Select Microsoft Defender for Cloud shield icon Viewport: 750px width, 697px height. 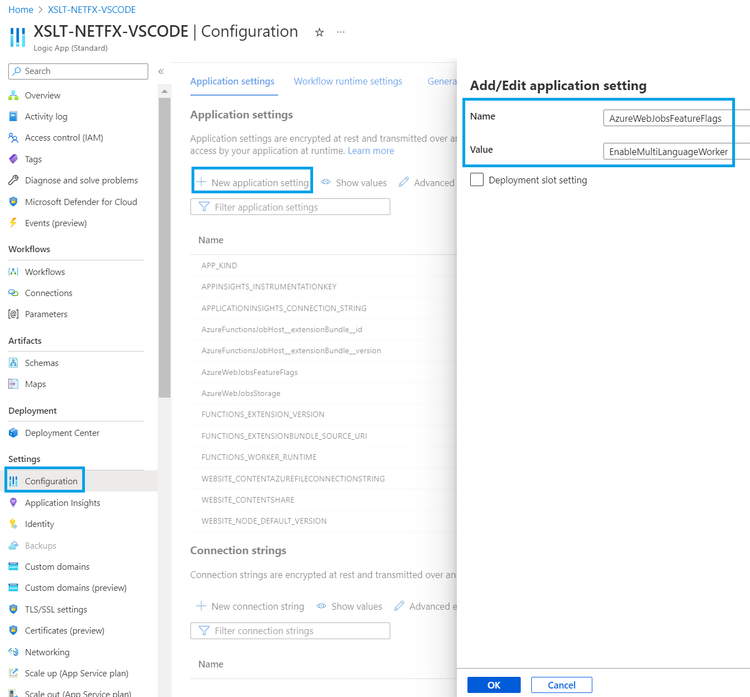[13, 201]
